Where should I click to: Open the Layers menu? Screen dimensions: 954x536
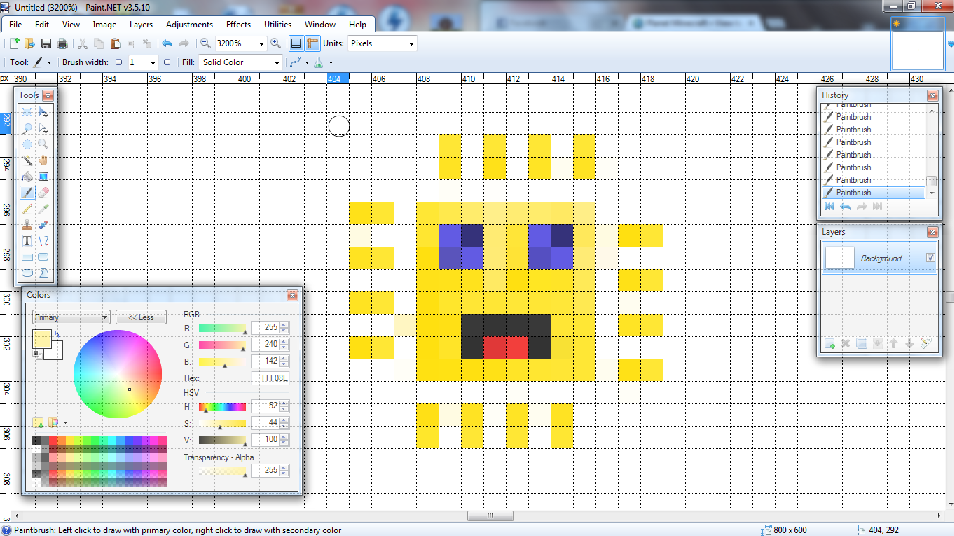point(141,24)
